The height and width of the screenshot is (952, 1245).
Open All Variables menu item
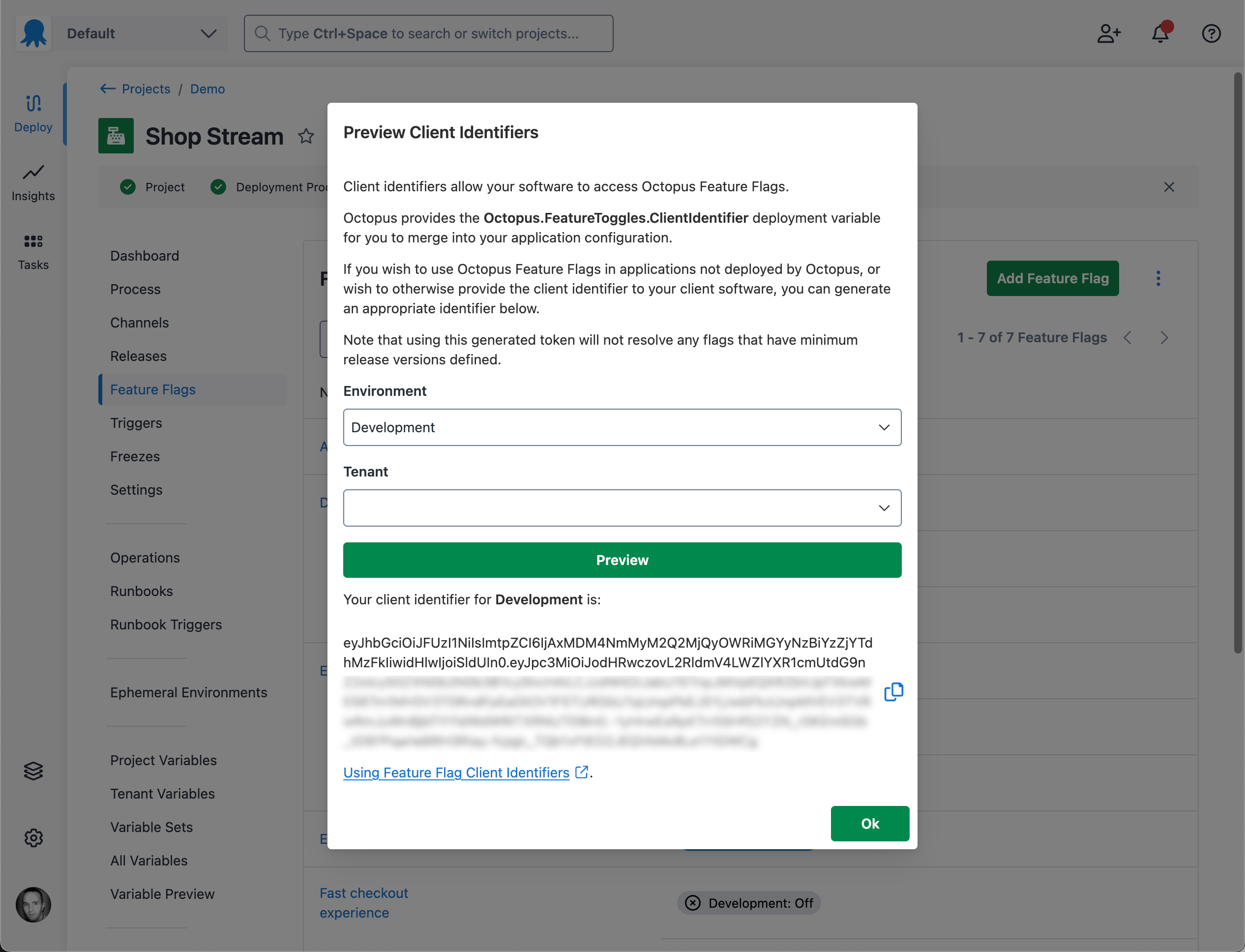pyautogui.click(x=148, y=860)
